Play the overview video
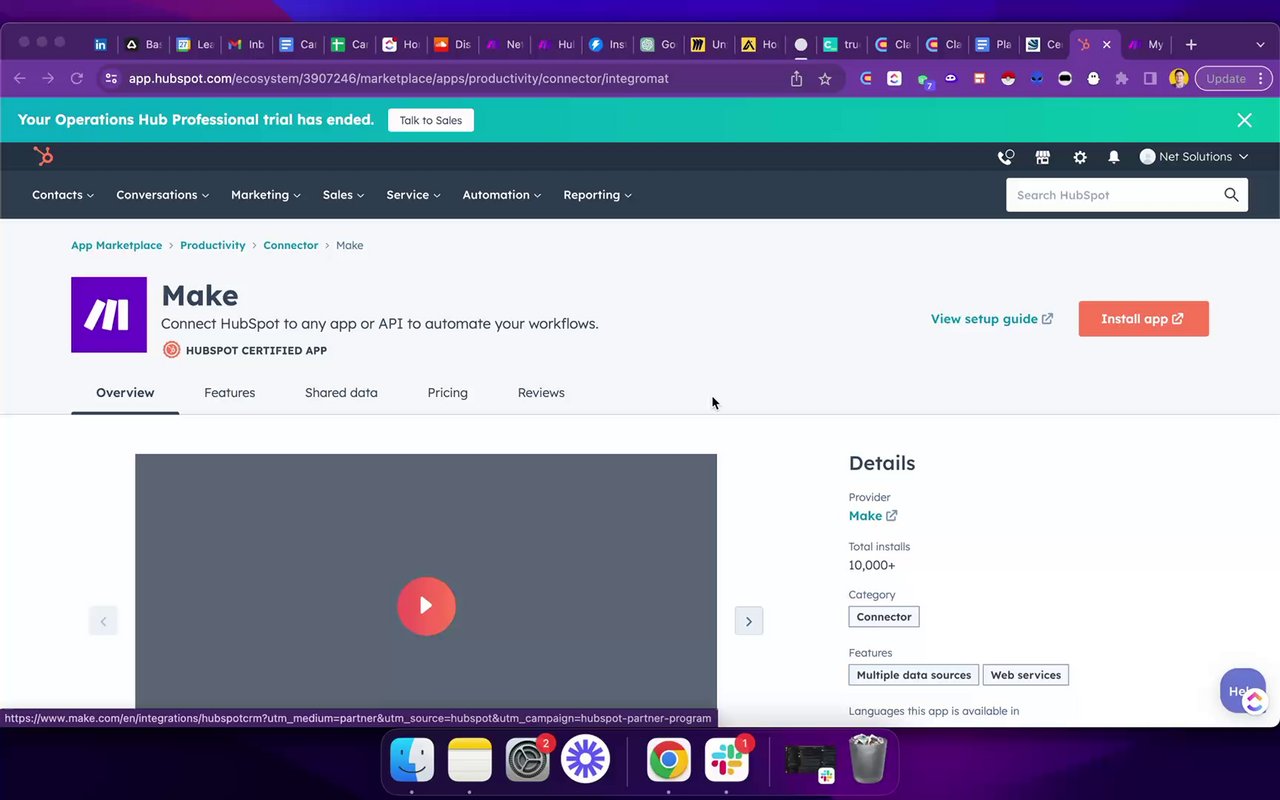 coord(426,606)
